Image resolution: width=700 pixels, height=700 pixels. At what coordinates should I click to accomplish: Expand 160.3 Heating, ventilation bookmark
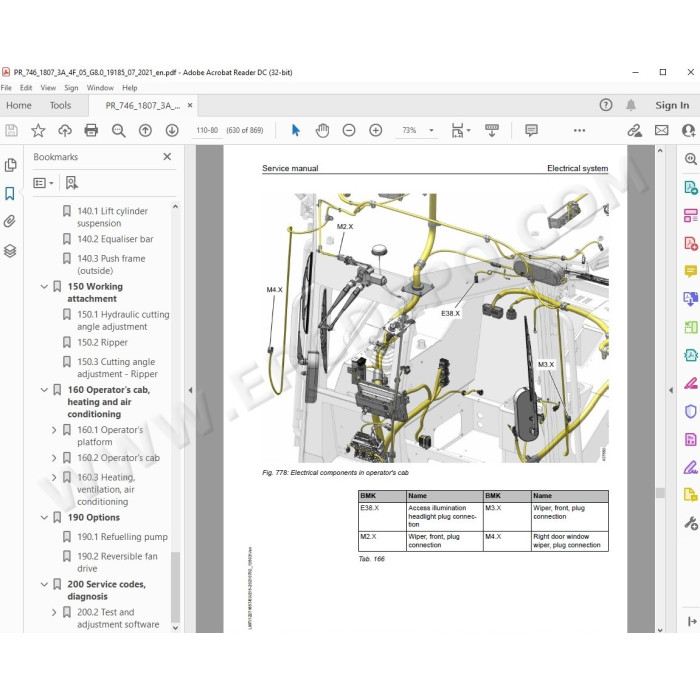click(54, 477)
